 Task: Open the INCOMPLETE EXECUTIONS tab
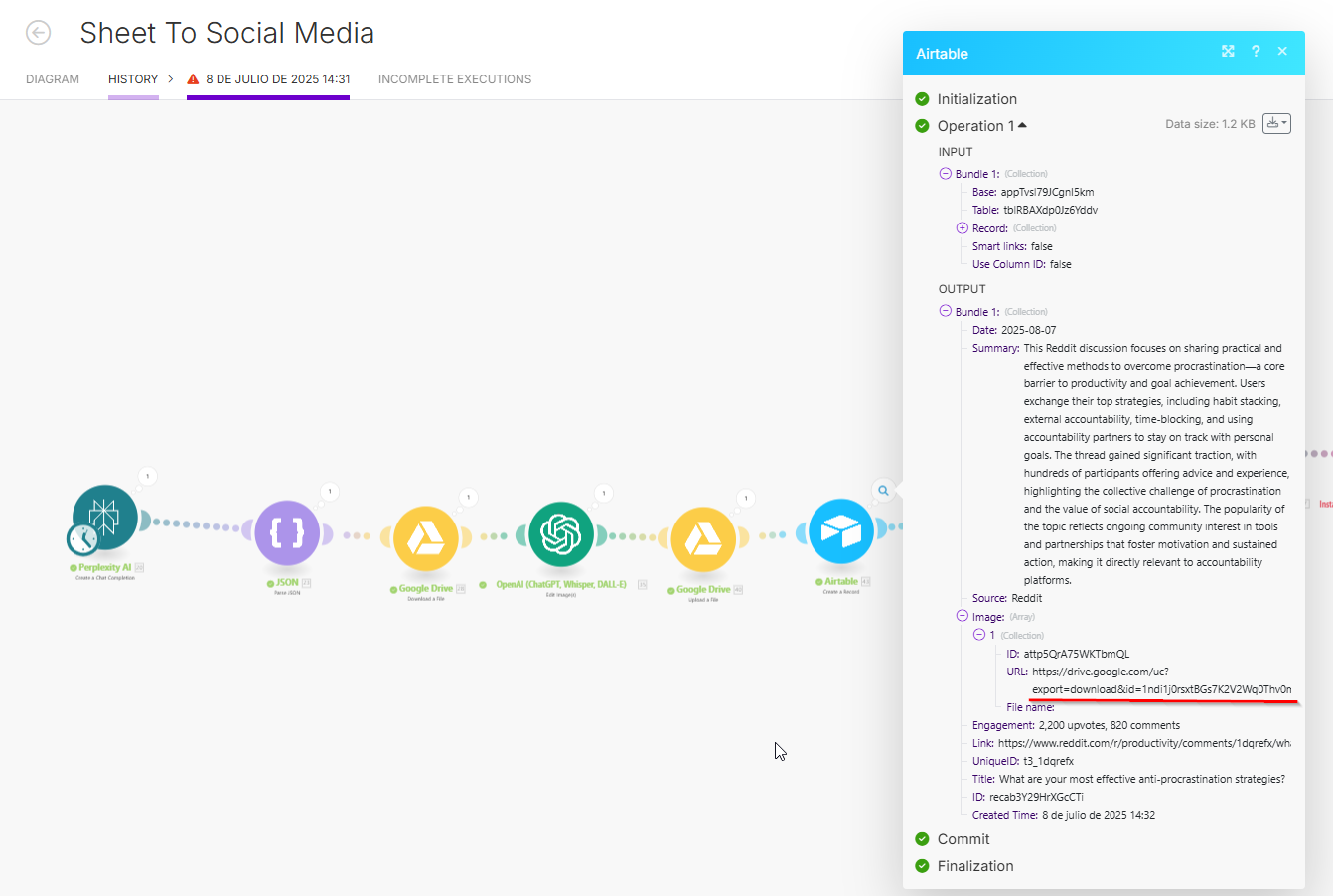pos(455,79)
